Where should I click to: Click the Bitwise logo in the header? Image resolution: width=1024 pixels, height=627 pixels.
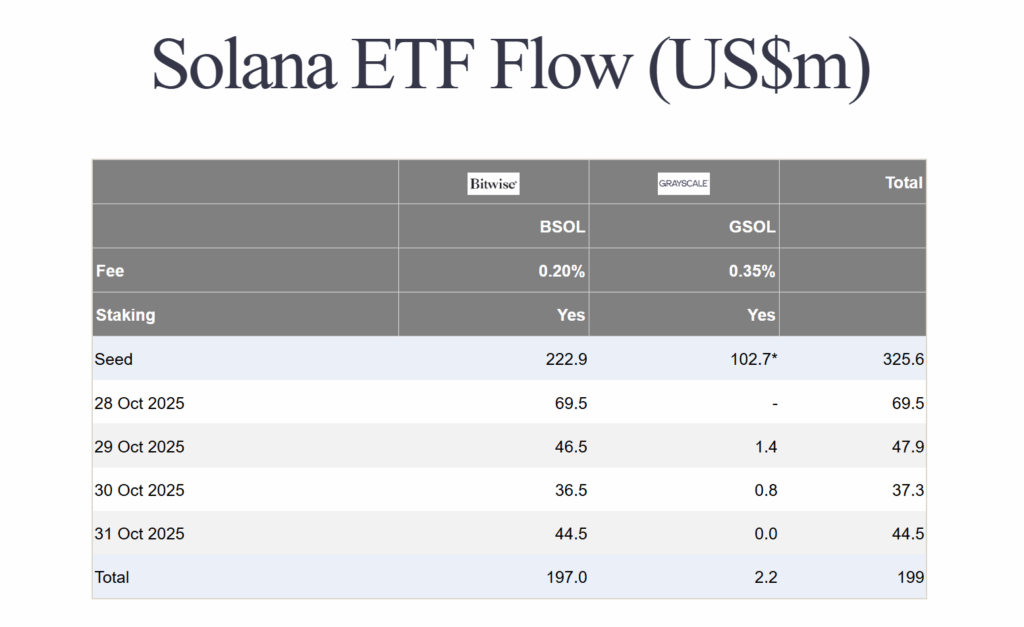494,183
